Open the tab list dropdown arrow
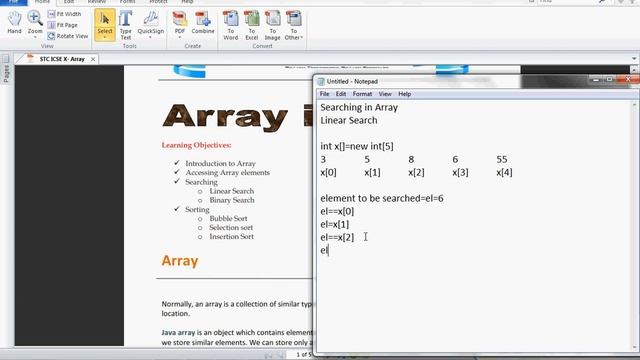The image size is (640, 360). [x=634, y=59]
